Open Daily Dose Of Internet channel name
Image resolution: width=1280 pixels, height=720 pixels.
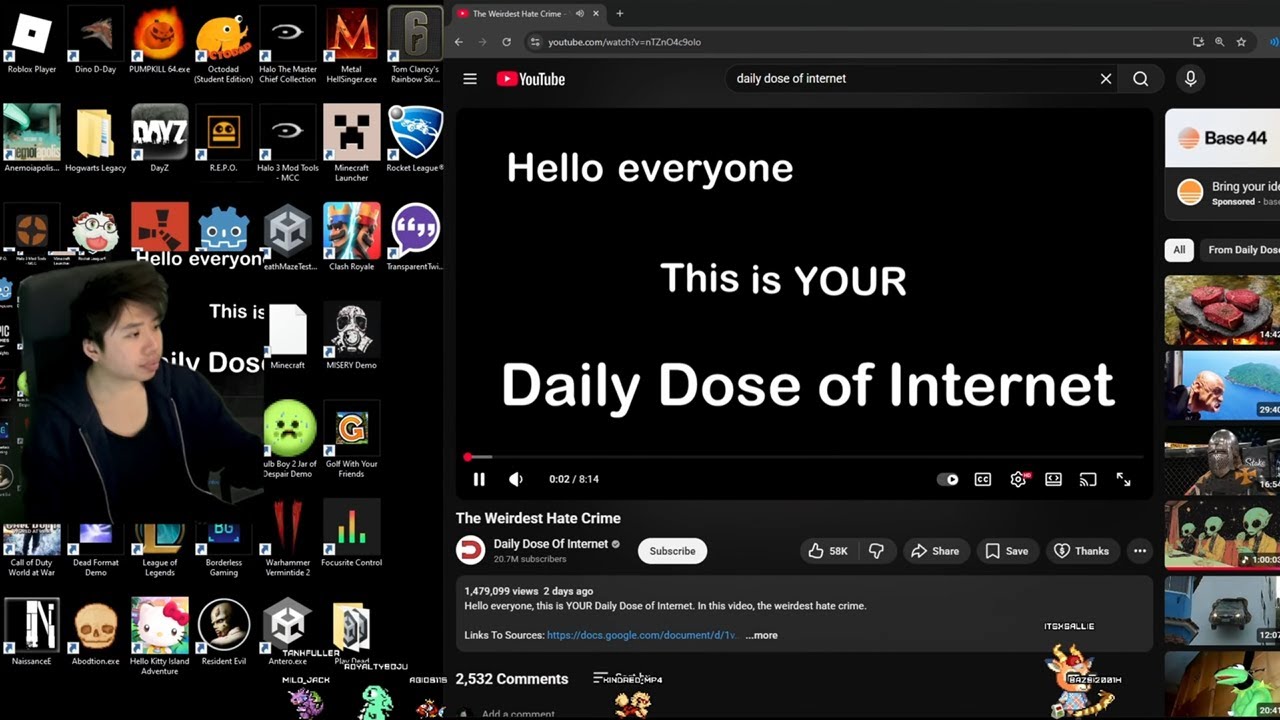tap(550, 544)
